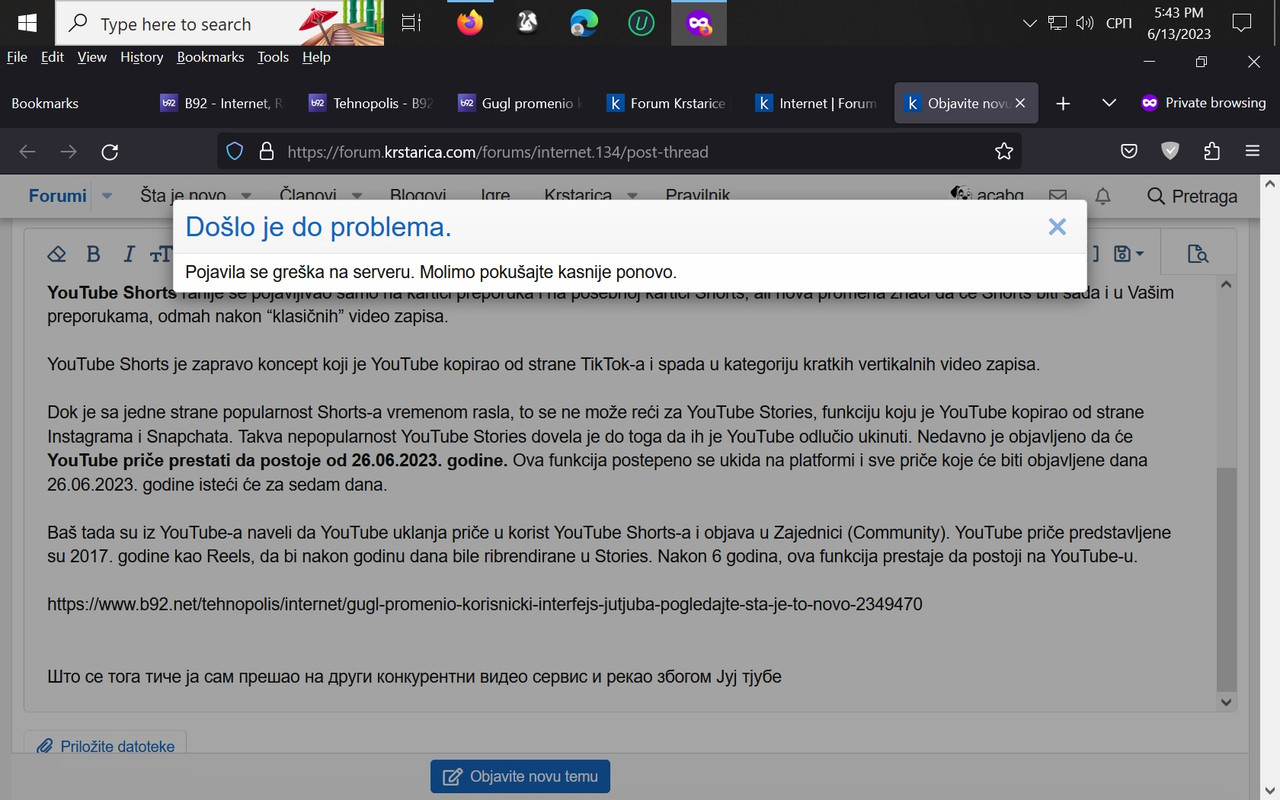This screenshot has height=800, width=1280.
Task: Click the editor vertical scrollbar thumb
Action: tap(1227, 580)
